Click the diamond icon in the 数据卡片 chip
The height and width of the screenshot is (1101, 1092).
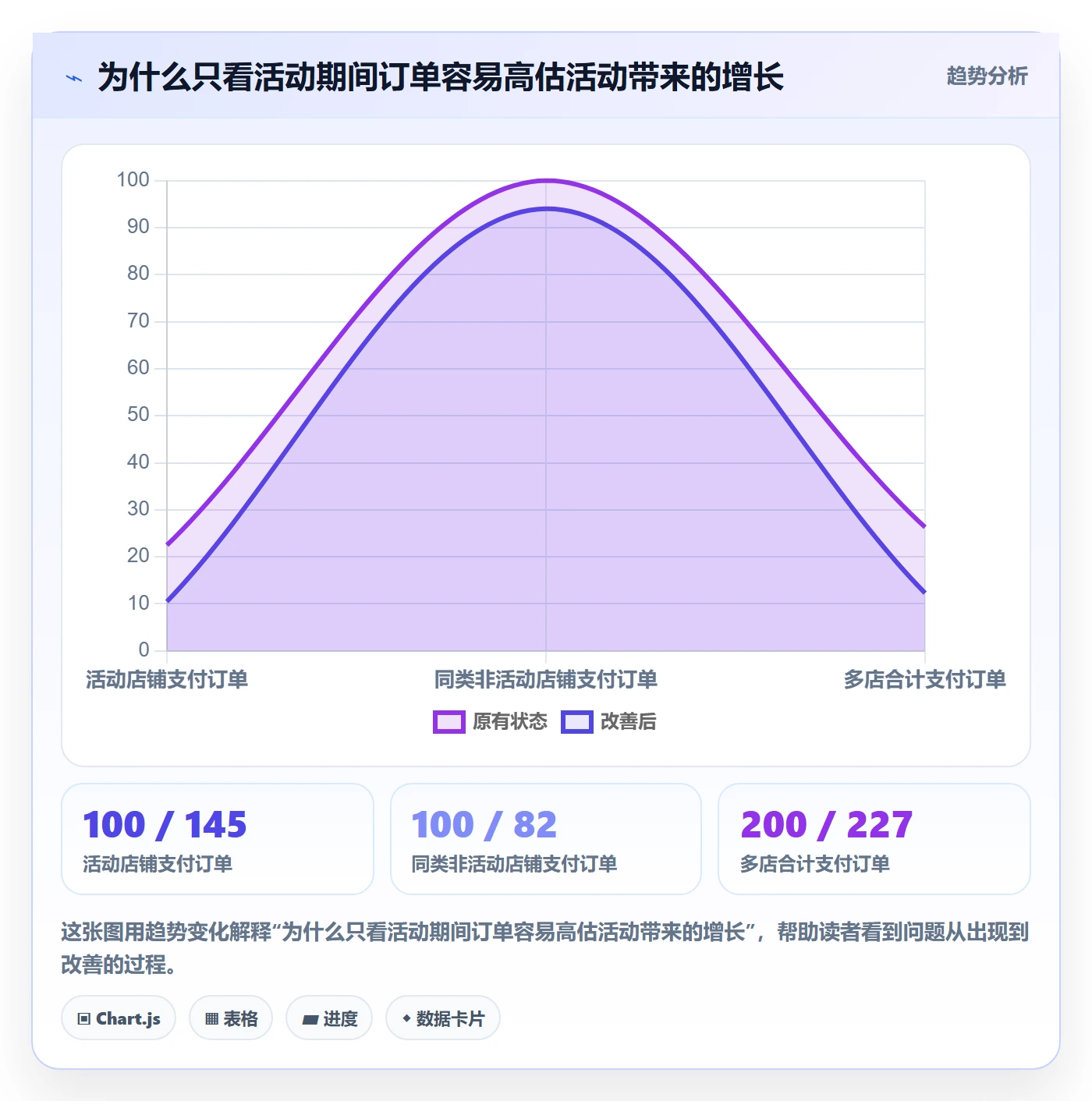406,1018
